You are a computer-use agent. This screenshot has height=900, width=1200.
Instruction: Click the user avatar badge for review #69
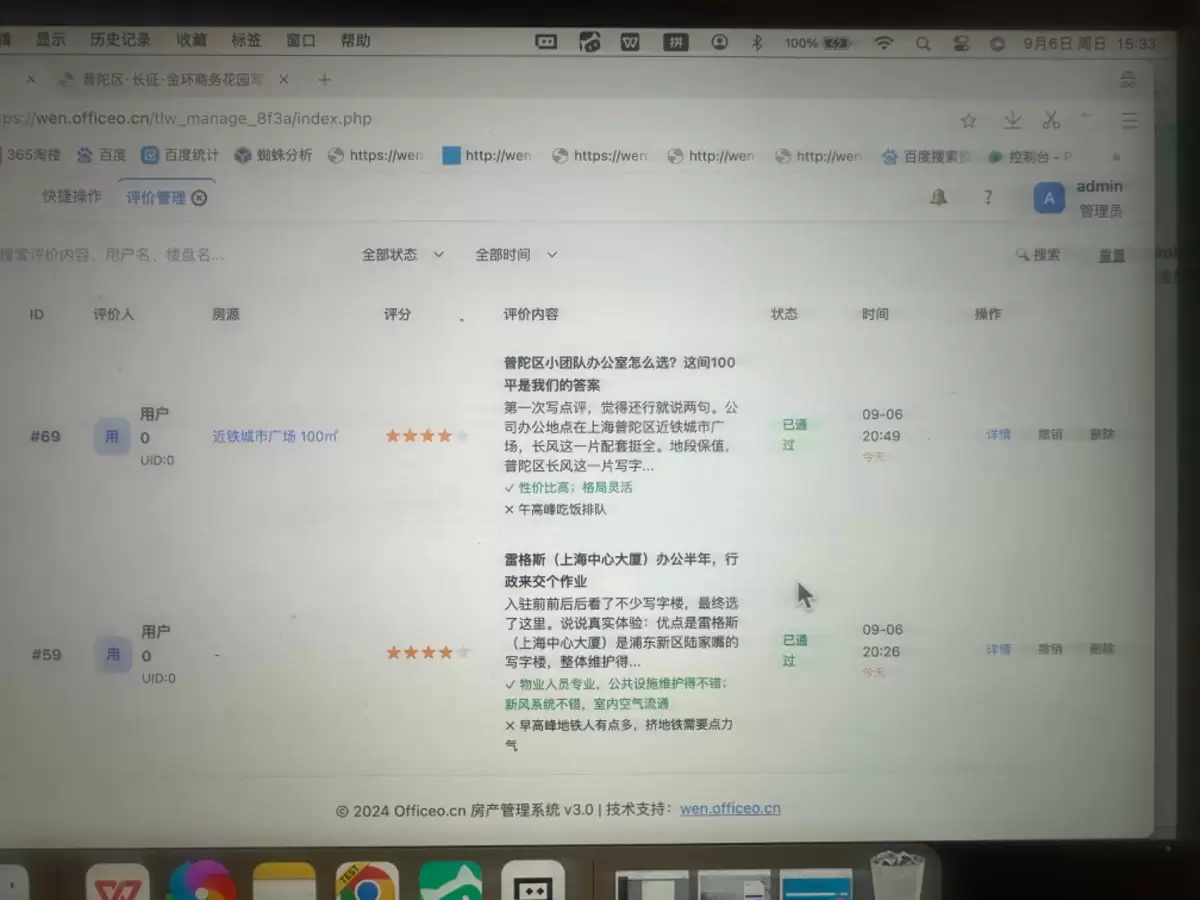pos(112,437)
